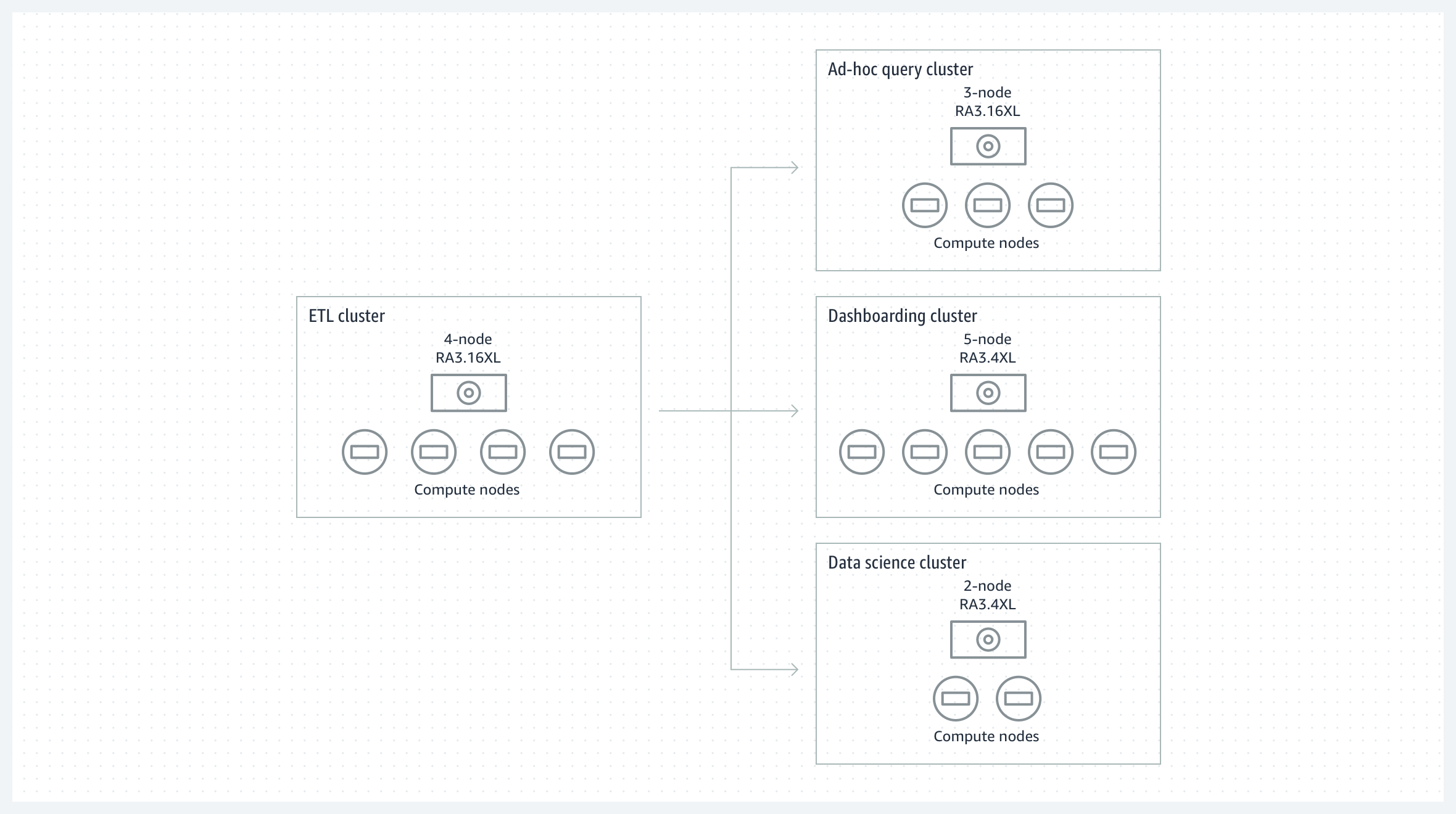Viewport: 1456px width, 814px height.
Task: Click the Ad-hoc query cluster leader node icon
Action: (988, 146)
